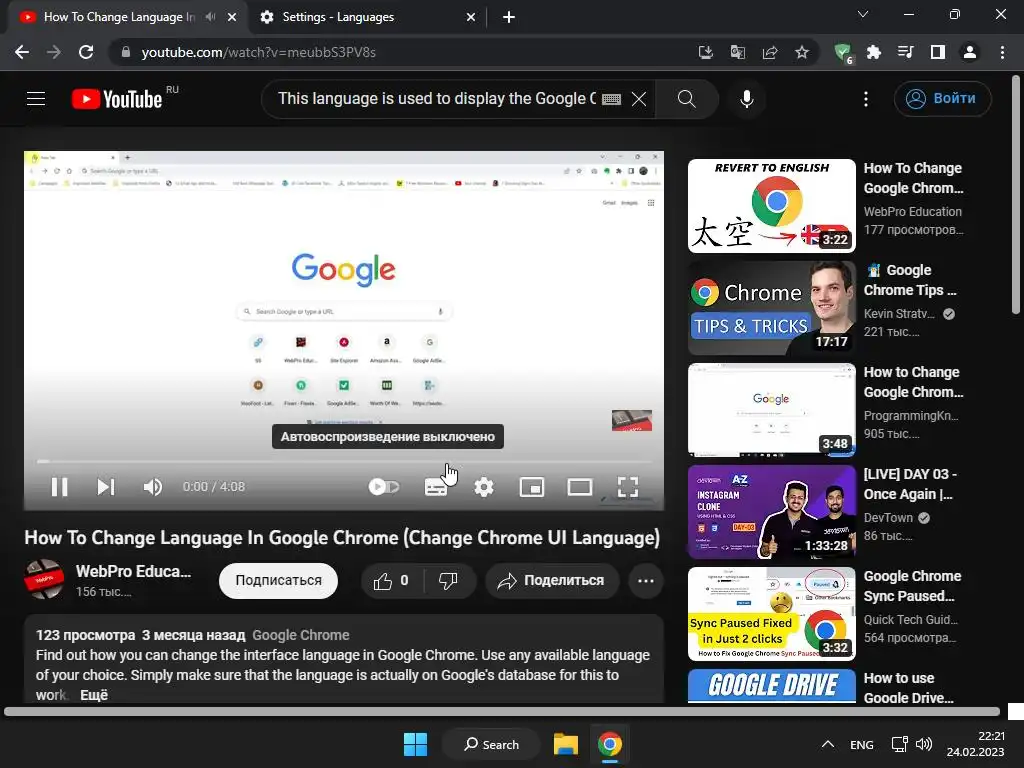The width and height of the screenshot is (1024, 768).
Task: Open How to use Google Drive video title
Action: [x=908, y=688]
